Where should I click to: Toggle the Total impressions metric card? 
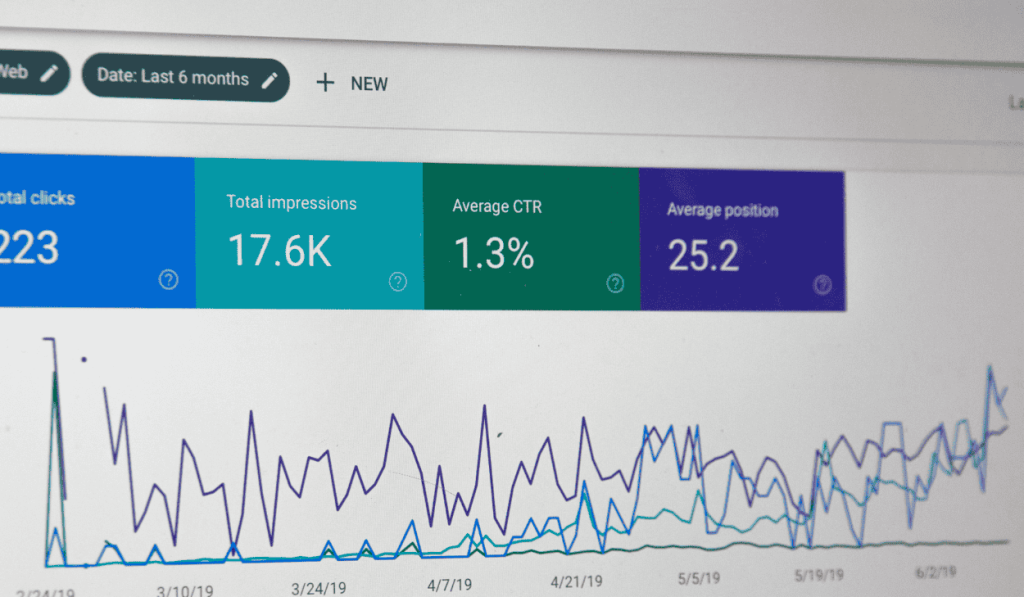[308, 235]
